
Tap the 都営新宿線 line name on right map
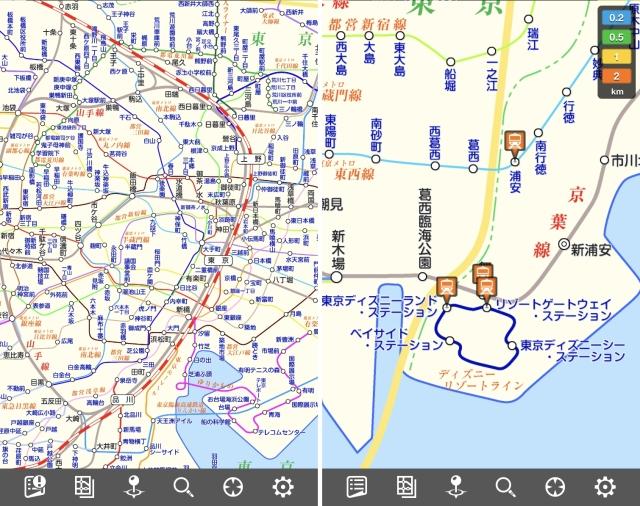pos(367,24)
